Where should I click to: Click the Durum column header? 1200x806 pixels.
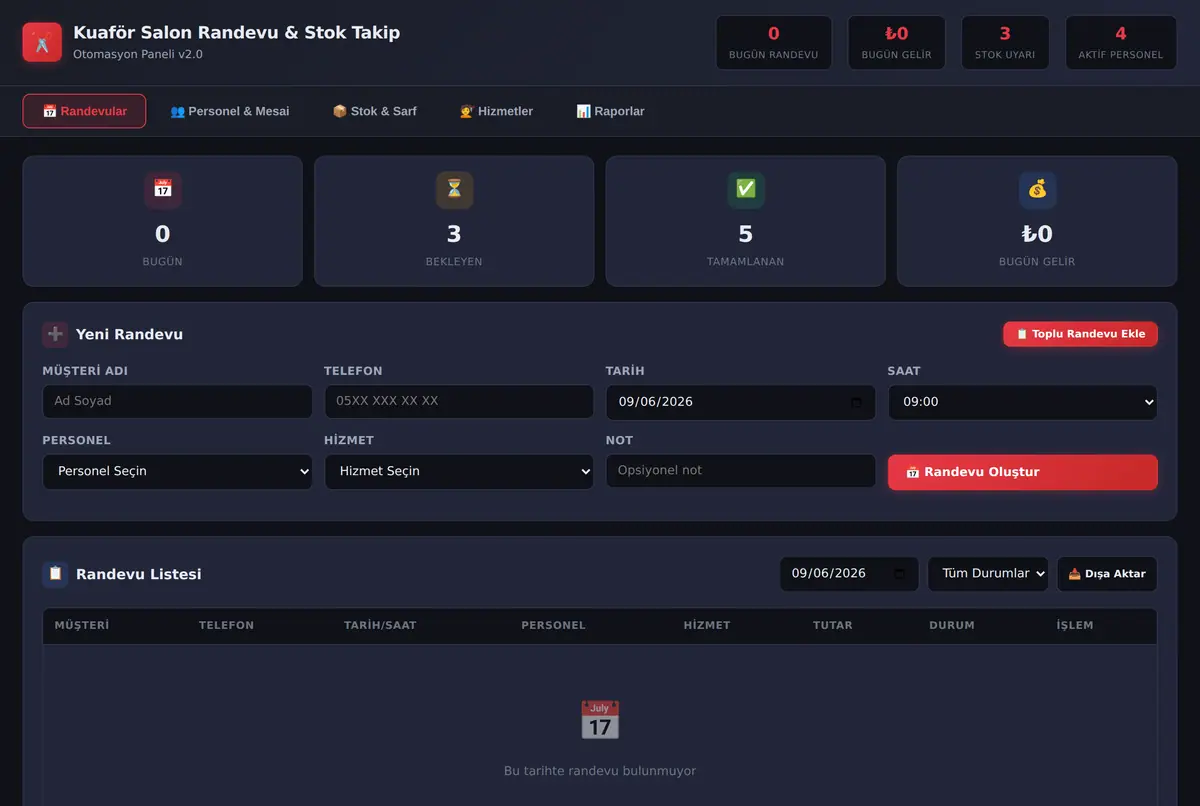(x=952, y=625)
